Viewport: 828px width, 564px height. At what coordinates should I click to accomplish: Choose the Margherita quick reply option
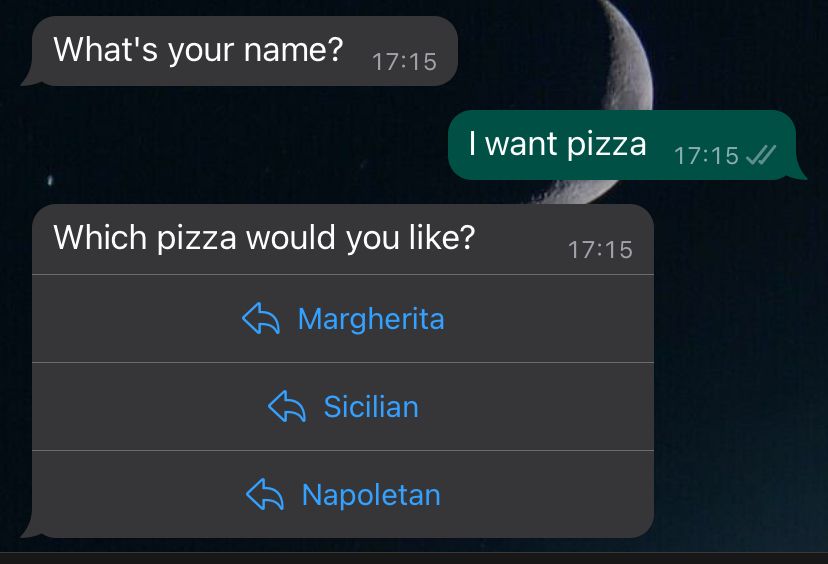click(343, 318)
